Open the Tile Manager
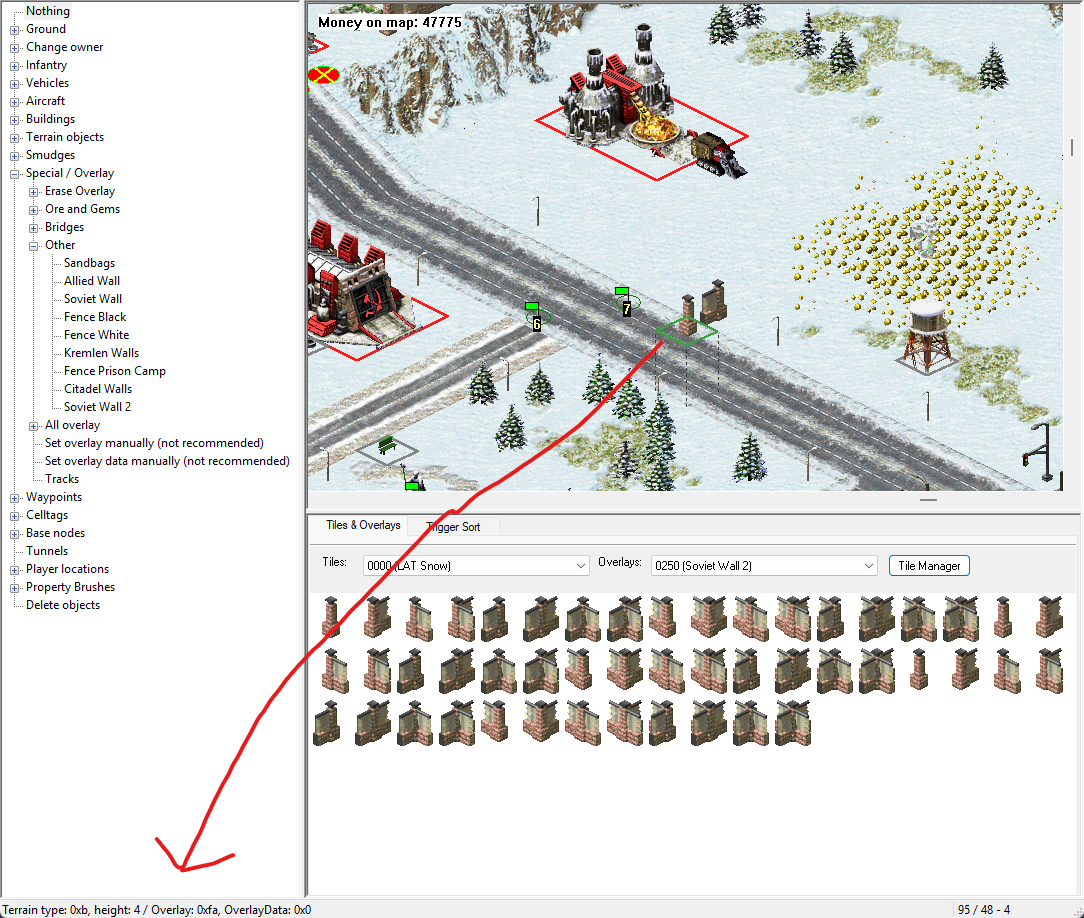This screenshot has width=1084, height=918. [929, 565]
